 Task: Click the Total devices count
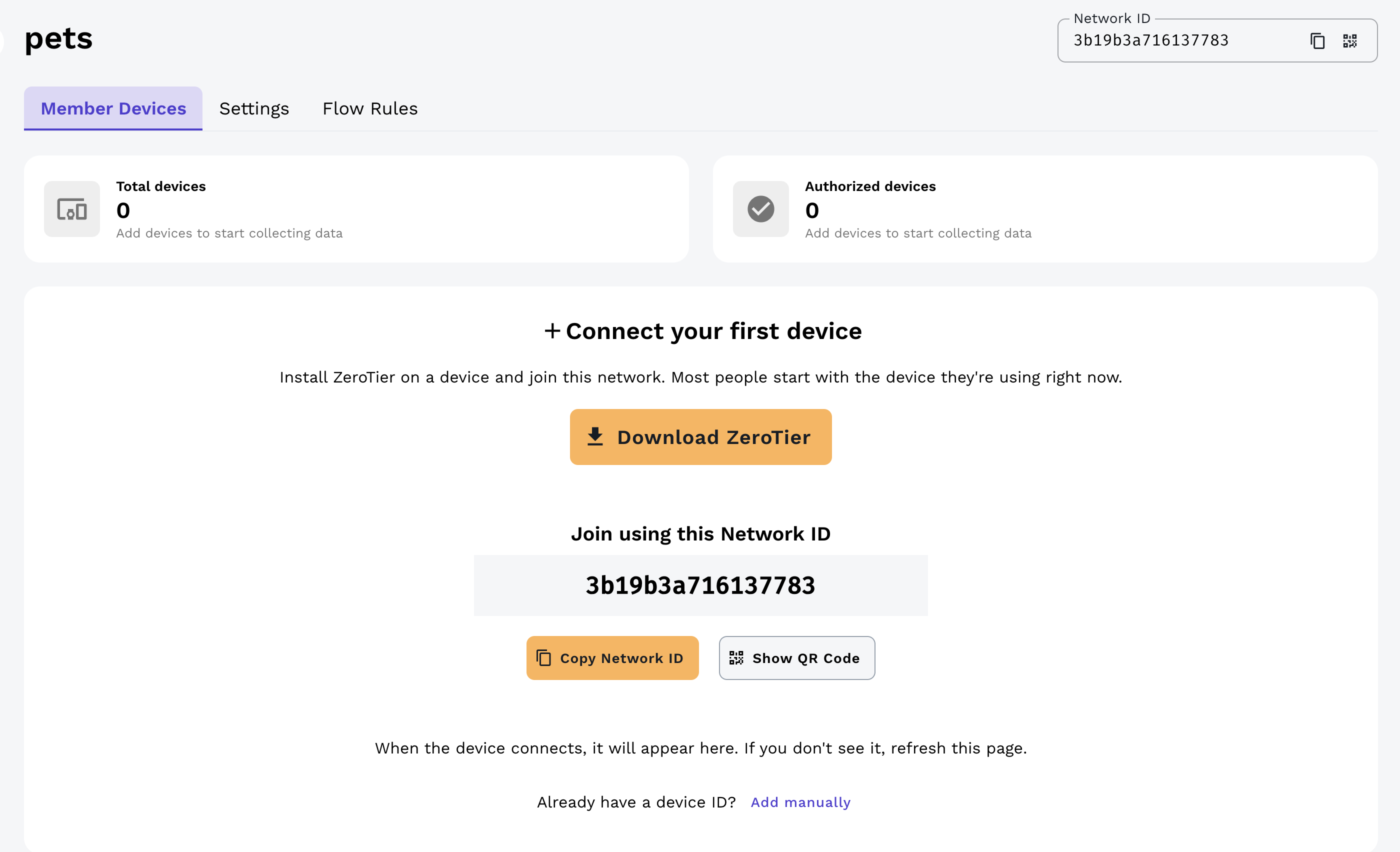coord(123,210)
